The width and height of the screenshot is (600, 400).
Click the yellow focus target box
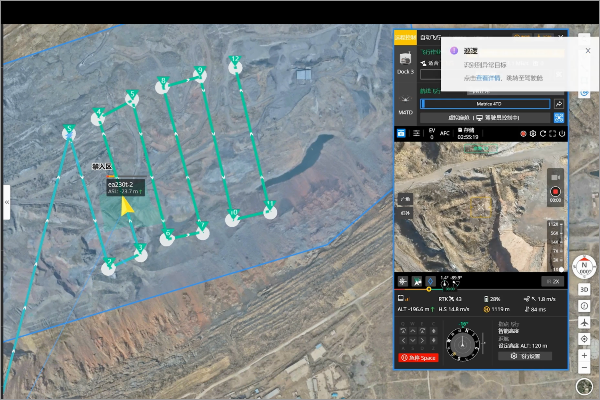click(481, 207)
